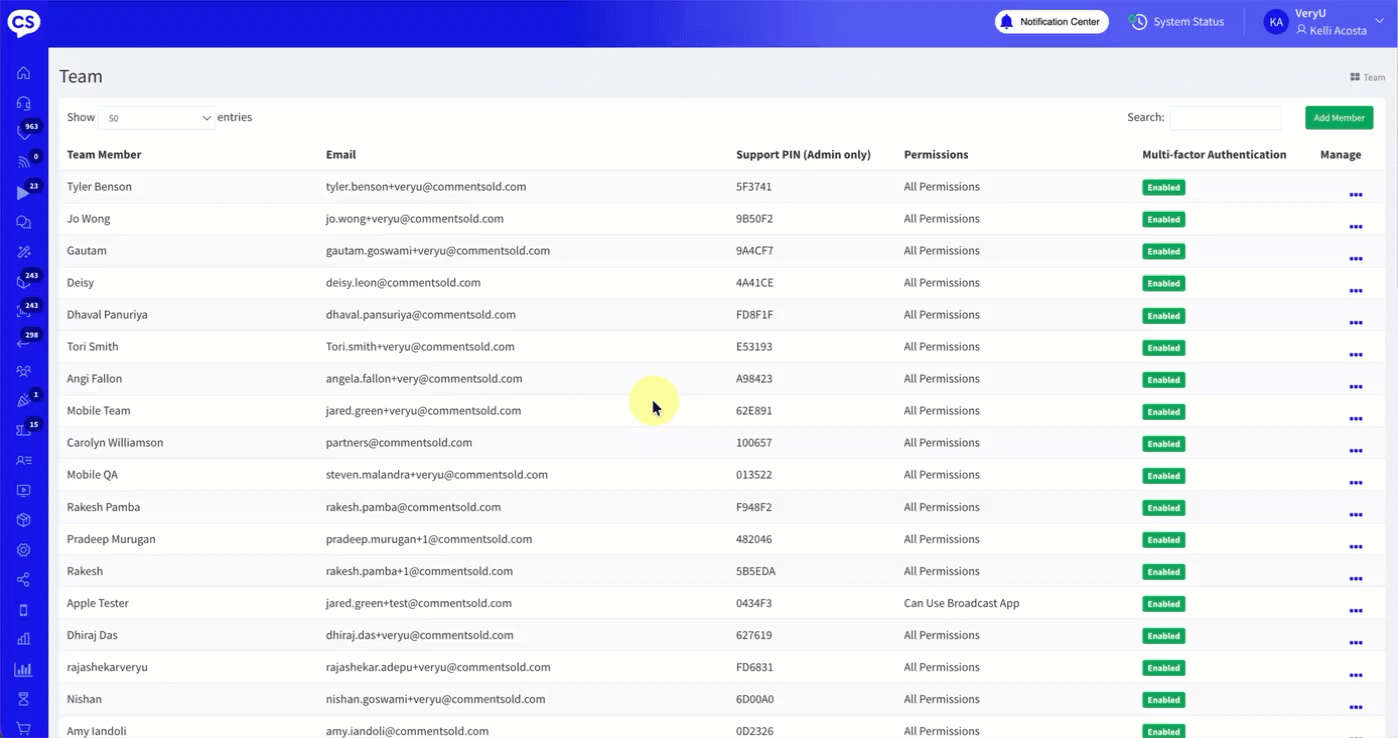Open manage menu for Deisy
This screenshot has height=738, width=1398.
1356,291
